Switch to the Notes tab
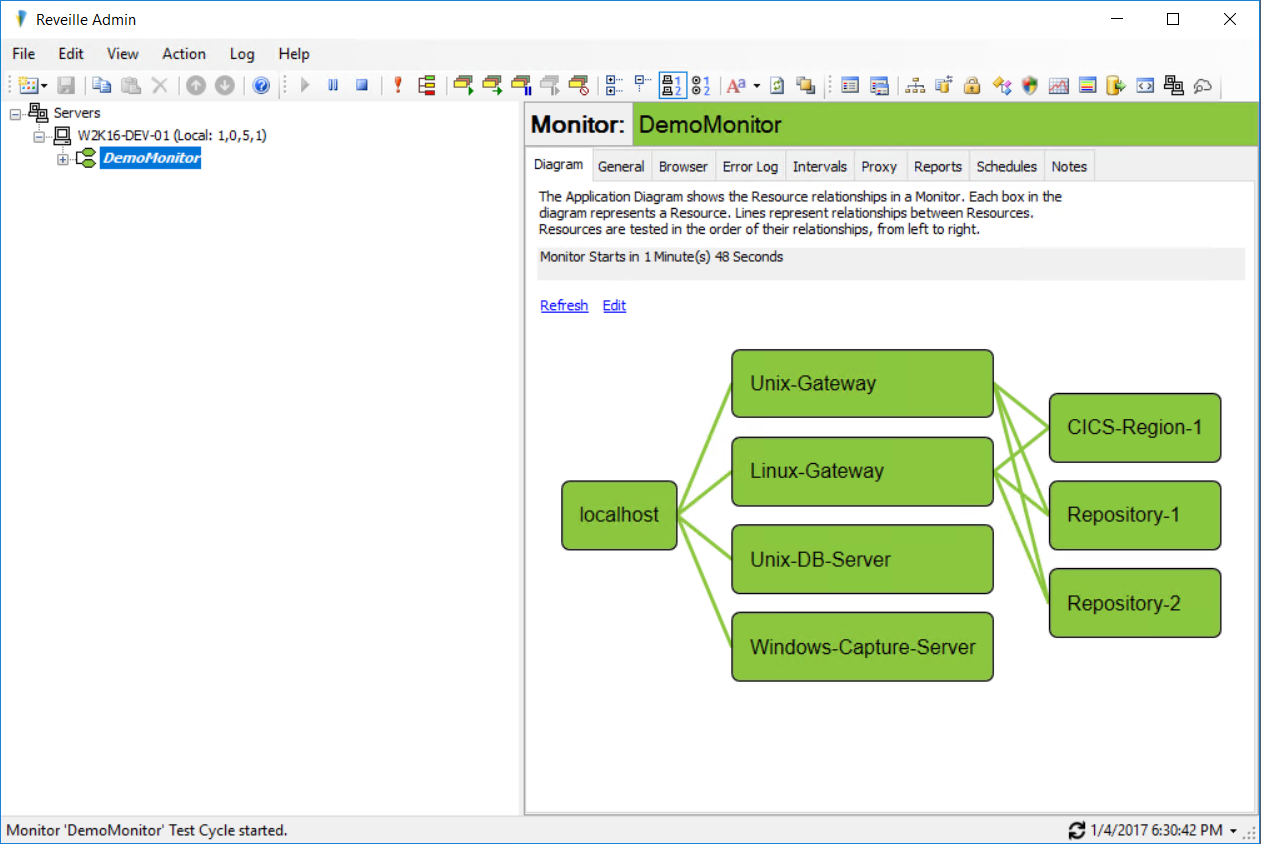The height and width of the screenshot is (844, 1261). tap(1069, 166)
